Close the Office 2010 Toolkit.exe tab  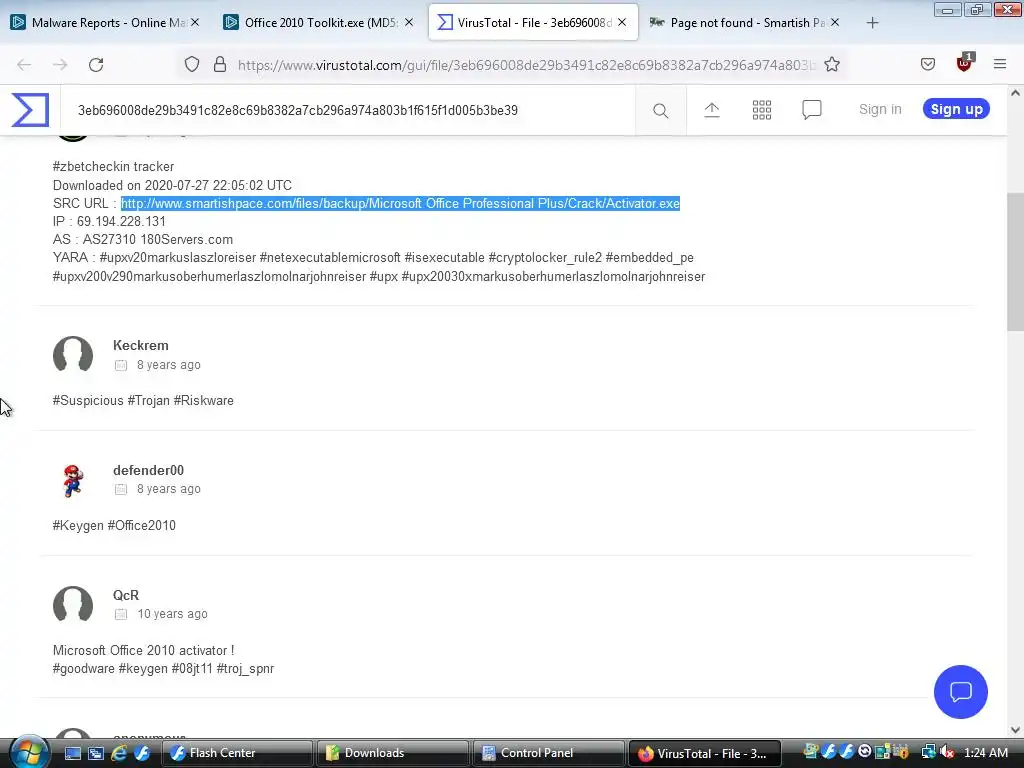click(x=409, y=23)
